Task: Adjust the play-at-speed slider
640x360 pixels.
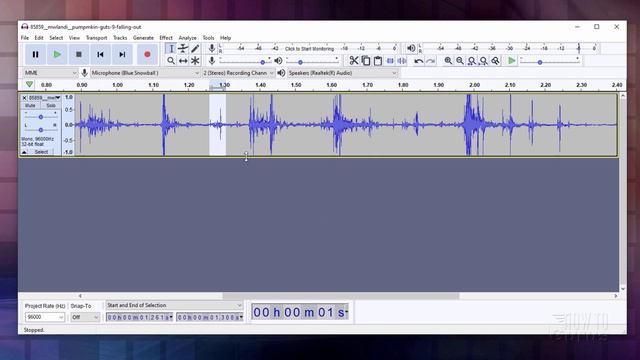Action: coord(550,61)
